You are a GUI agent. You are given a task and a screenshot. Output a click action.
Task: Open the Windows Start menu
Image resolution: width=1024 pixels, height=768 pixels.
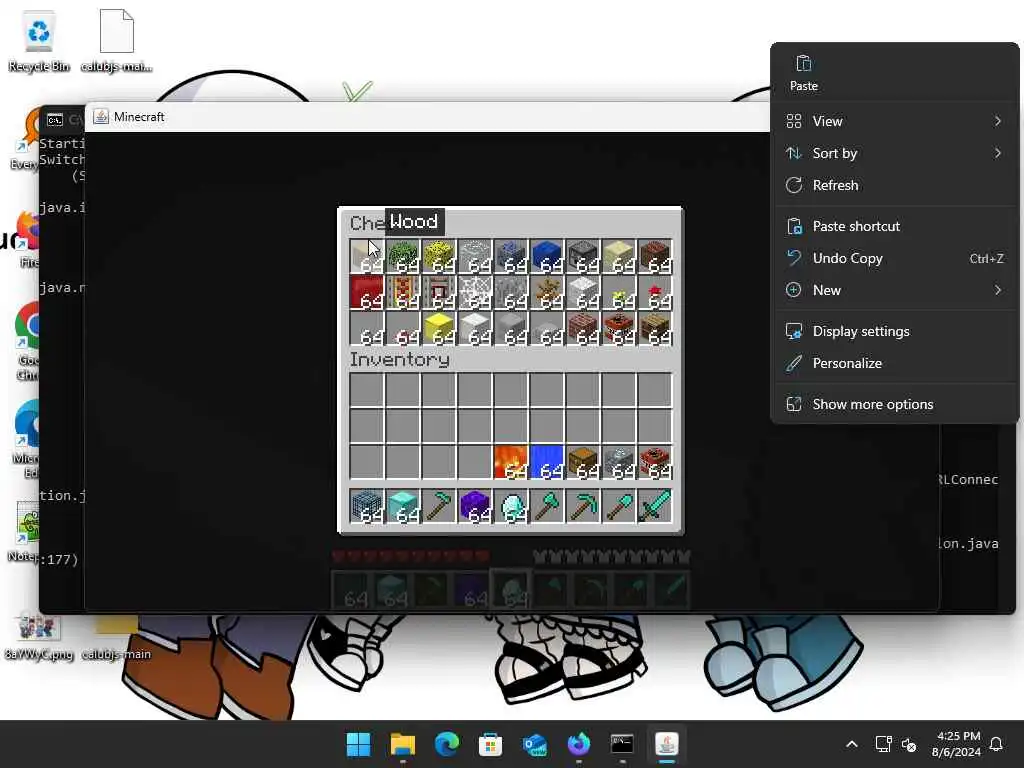(x=358, y=744)
